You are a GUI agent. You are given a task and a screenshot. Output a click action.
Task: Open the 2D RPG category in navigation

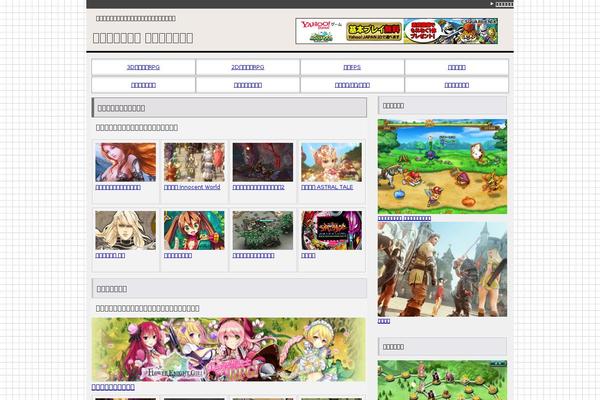point(248,67)
